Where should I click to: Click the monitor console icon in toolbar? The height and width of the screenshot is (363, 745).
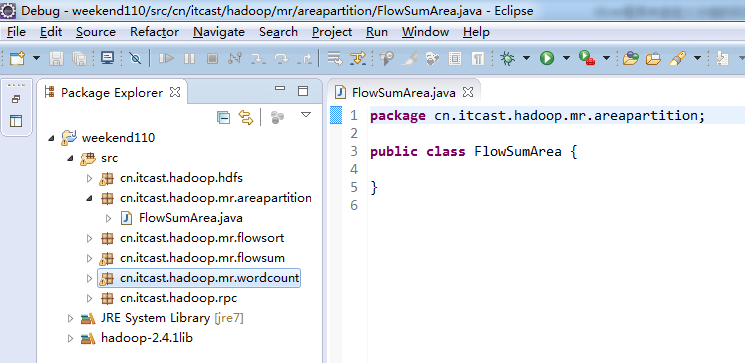click(108, 58)
